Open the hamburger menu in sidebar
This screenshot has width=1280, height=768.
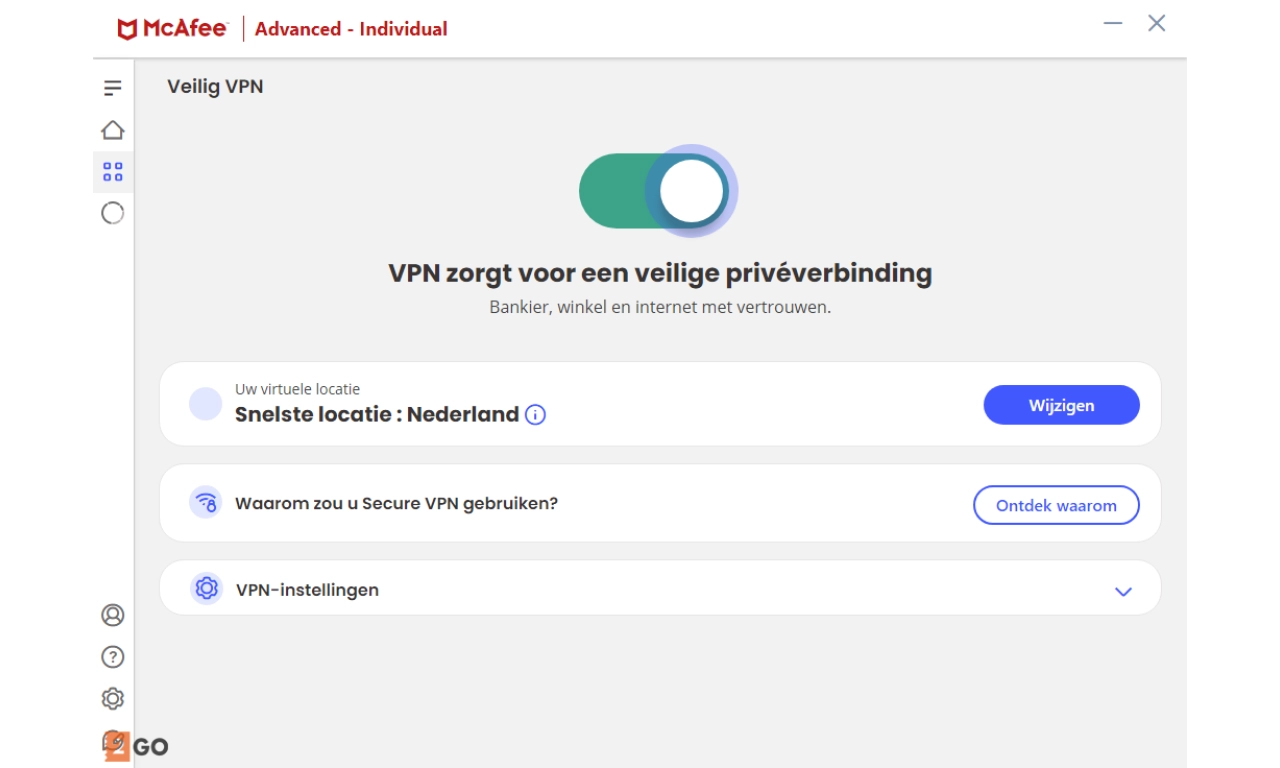[x=112, y=88]
